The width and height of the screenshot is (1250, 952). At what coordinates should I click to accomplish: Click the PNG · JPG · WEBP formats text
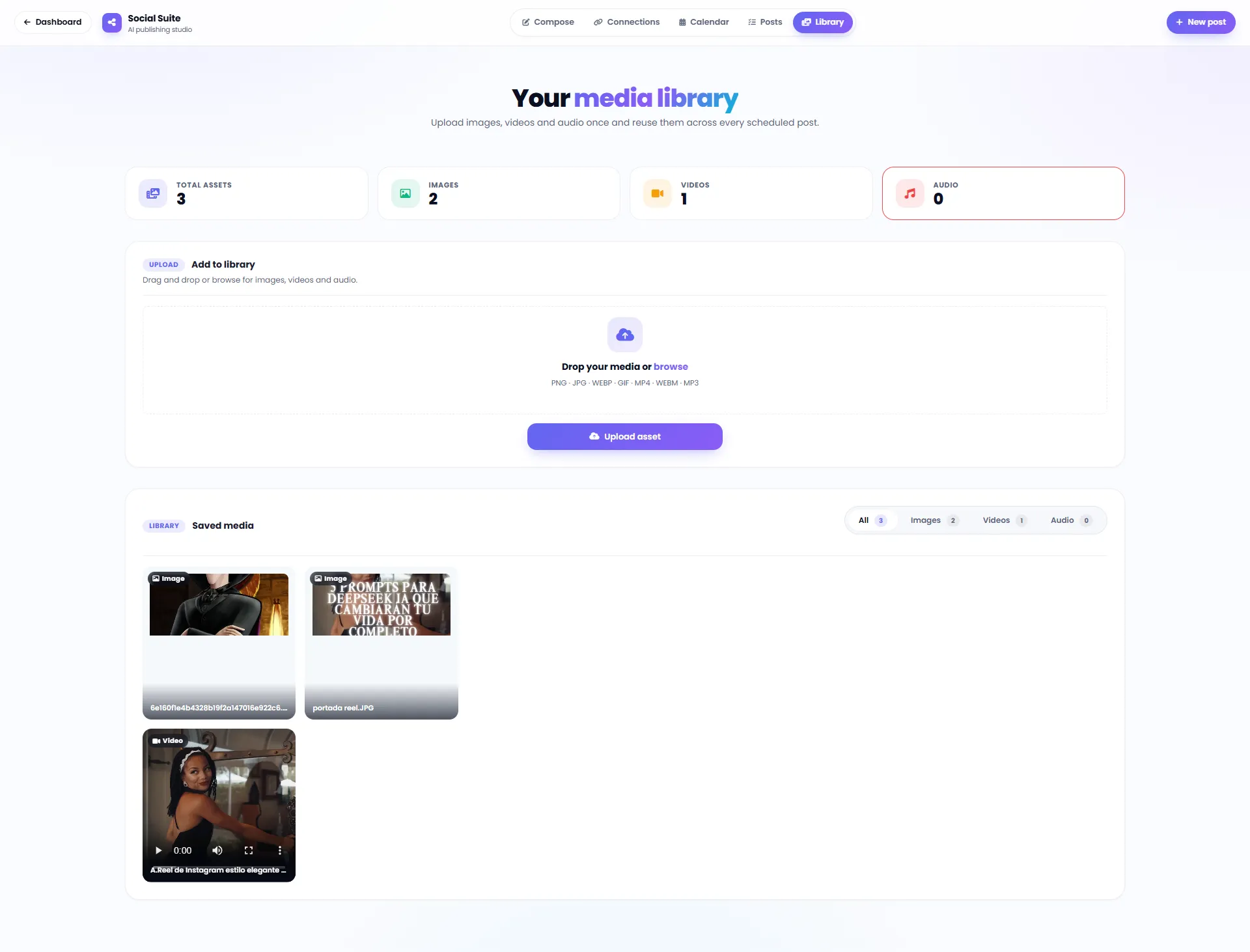click(x=625, y=383)
